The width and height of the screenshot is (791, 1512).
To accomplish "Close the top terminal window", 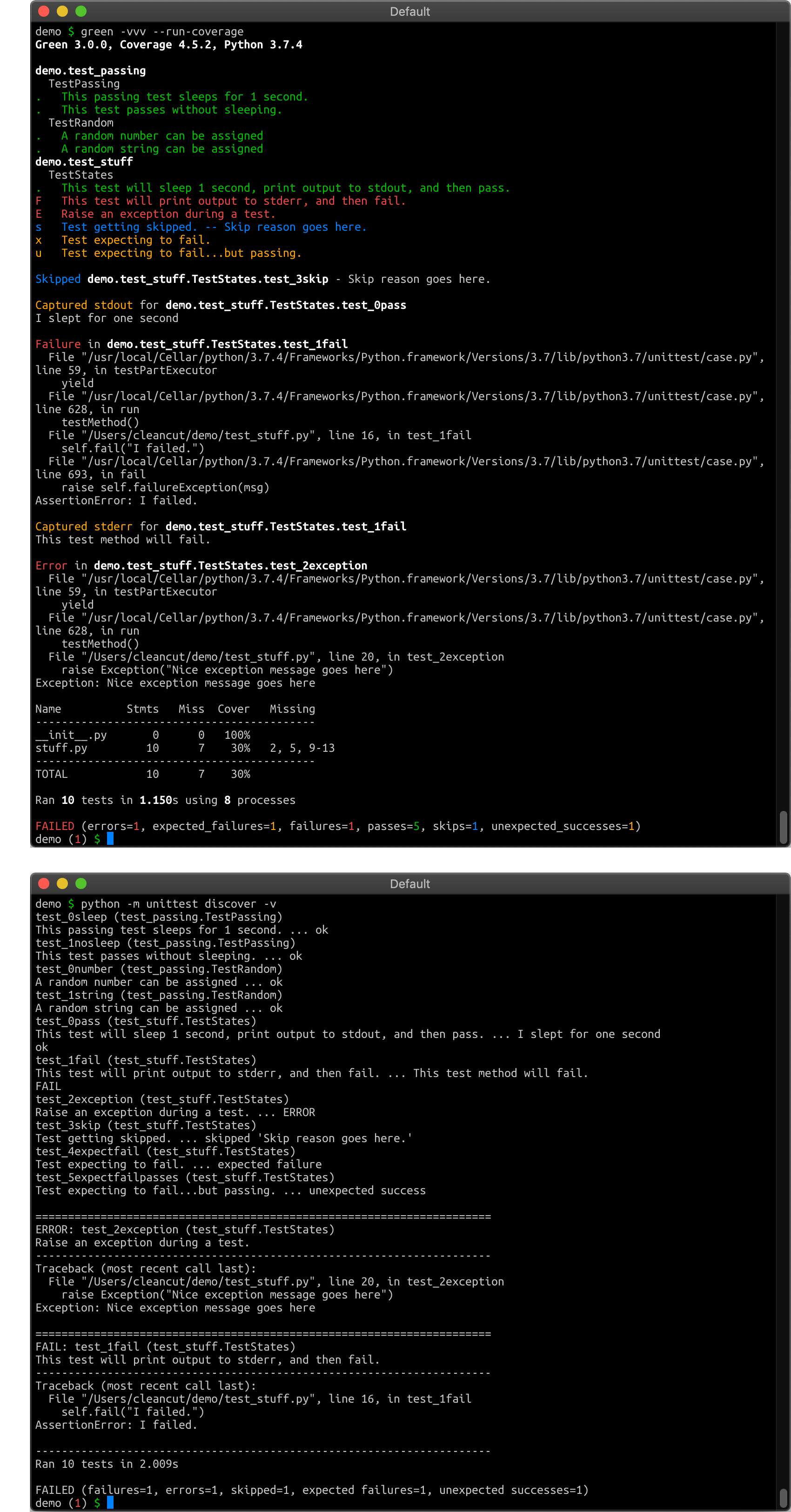I will coord(43,11).
